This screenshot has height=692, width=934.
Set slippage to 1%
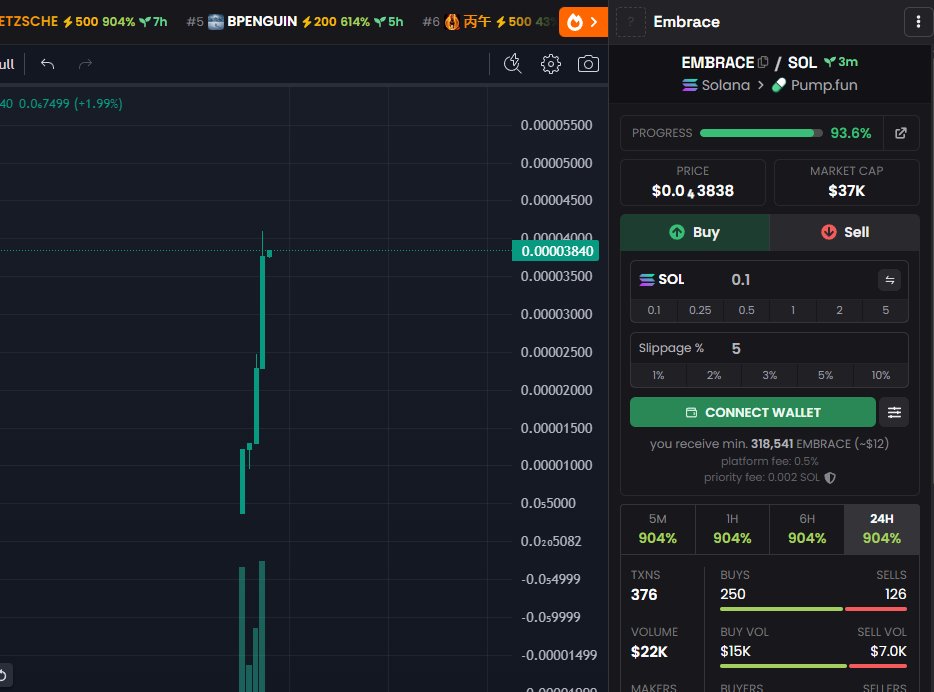[658, 375]
